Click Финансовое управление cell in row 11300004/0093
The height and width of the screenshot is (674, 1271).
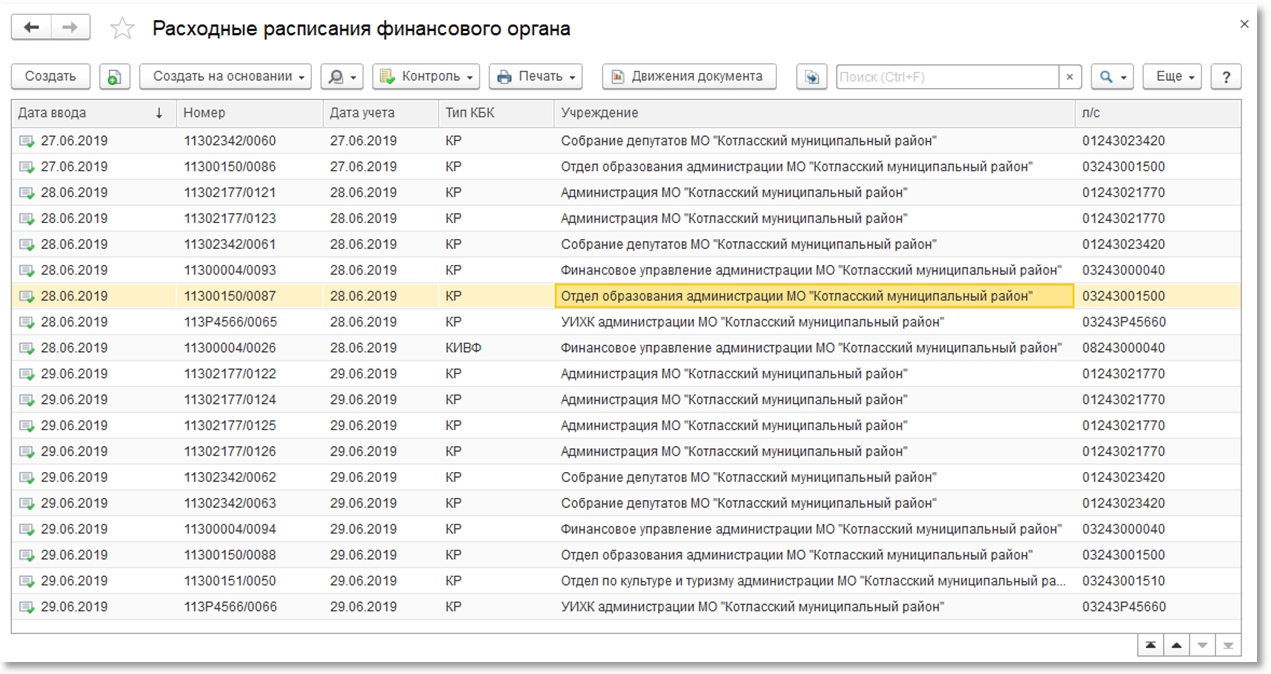pos(814,270)
